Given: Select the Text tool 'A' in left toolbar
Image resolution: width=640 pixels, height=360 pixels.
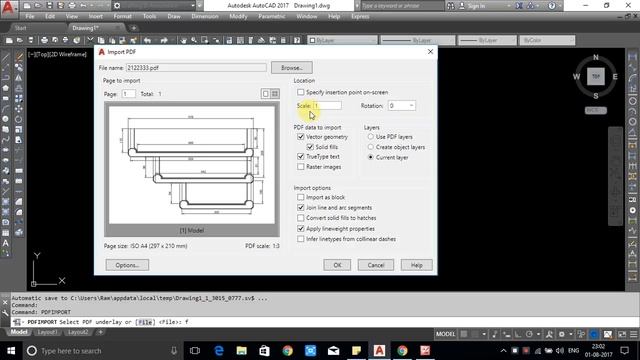Looking at the screenshot, I should pos(6,243).
